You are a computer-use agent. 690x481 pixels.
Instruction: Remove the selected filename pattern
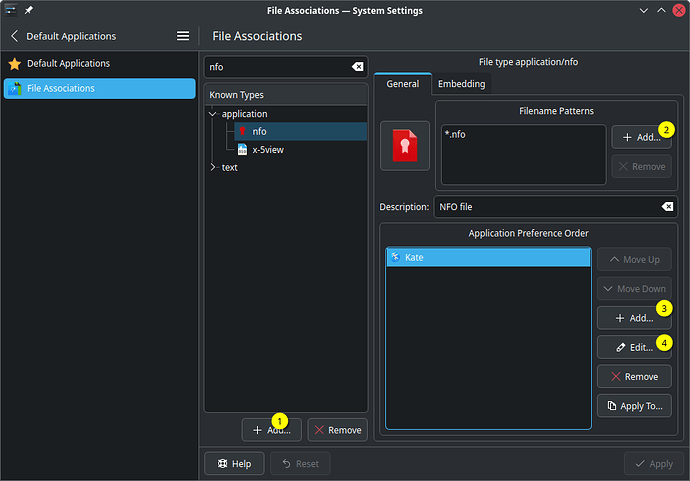pos(641,167)
